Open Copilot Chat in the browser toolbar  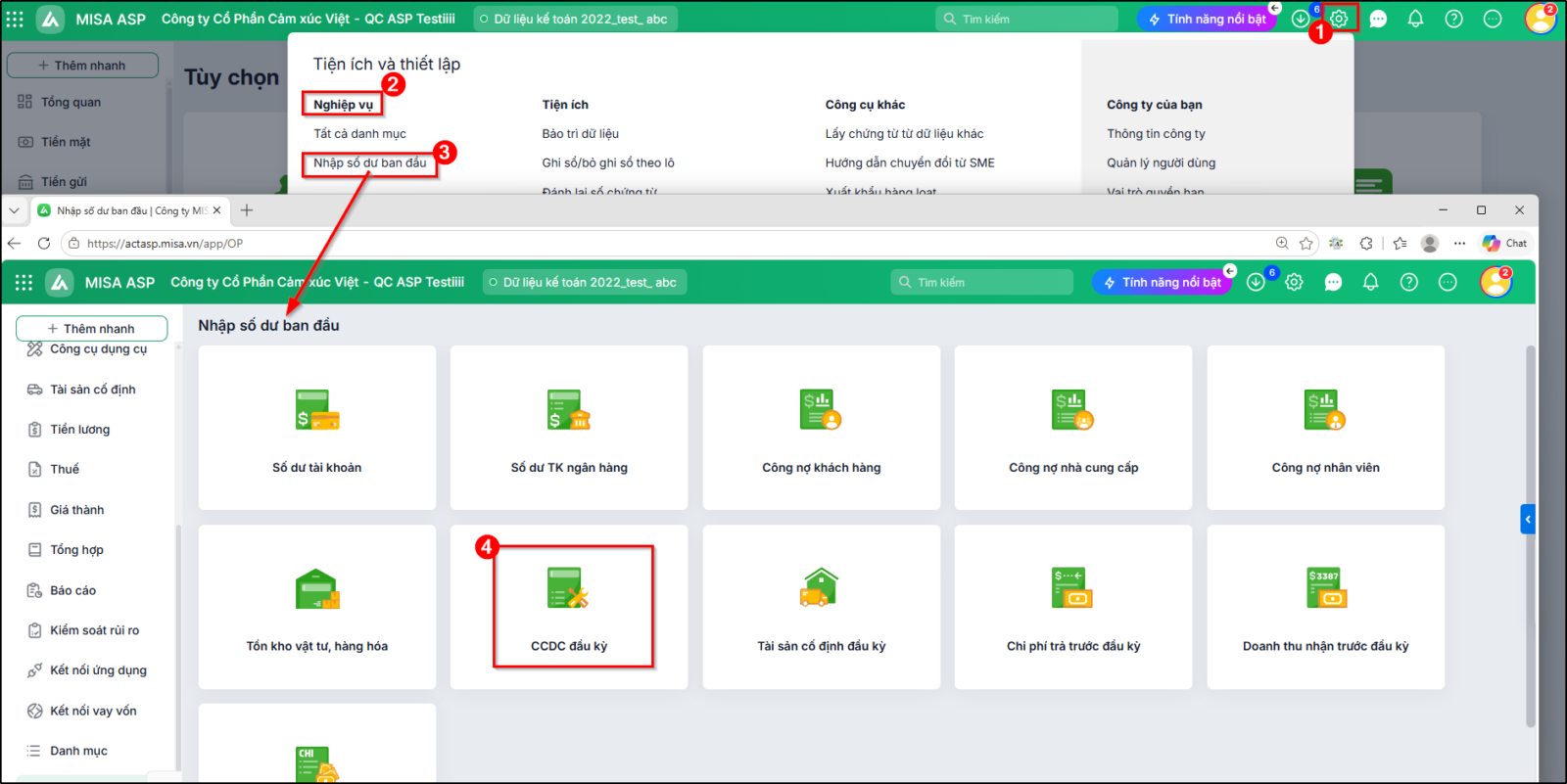click(x=1504, y=243)
